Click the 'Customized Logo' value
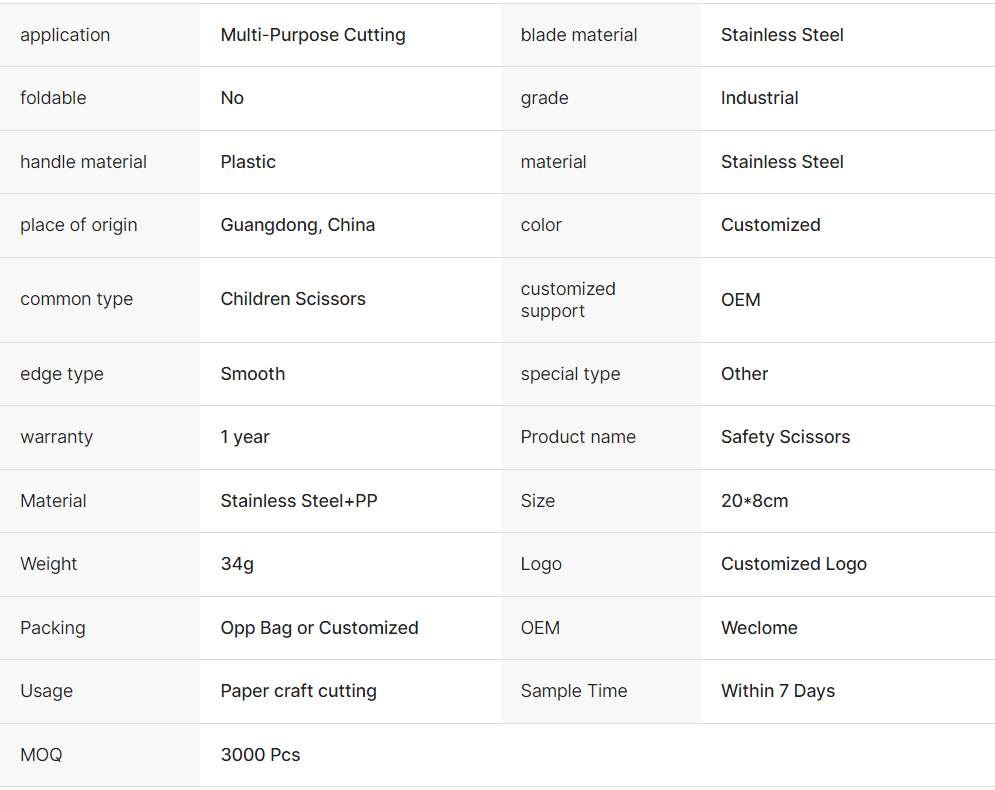Viewport: 995px width, 790px height. tap(794, 564)
